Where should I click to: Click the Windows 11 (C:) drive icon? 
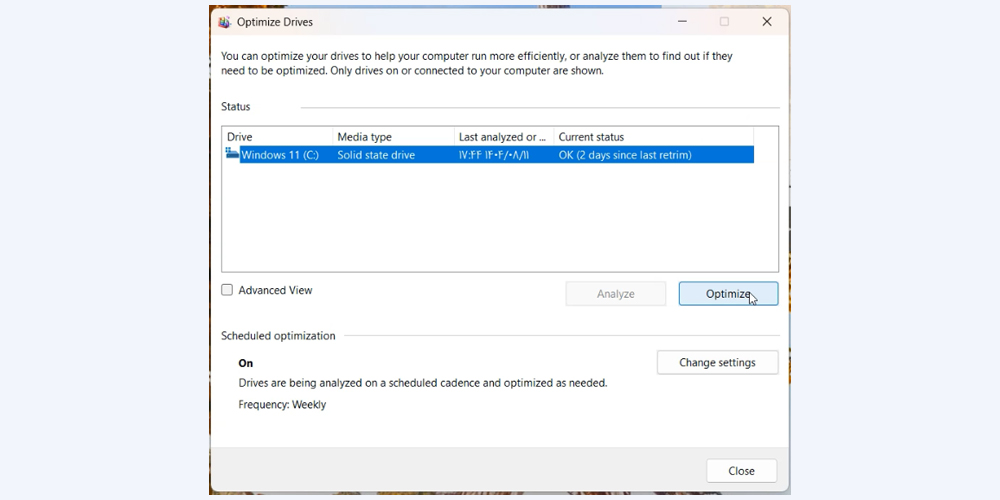tap(232, 154)
